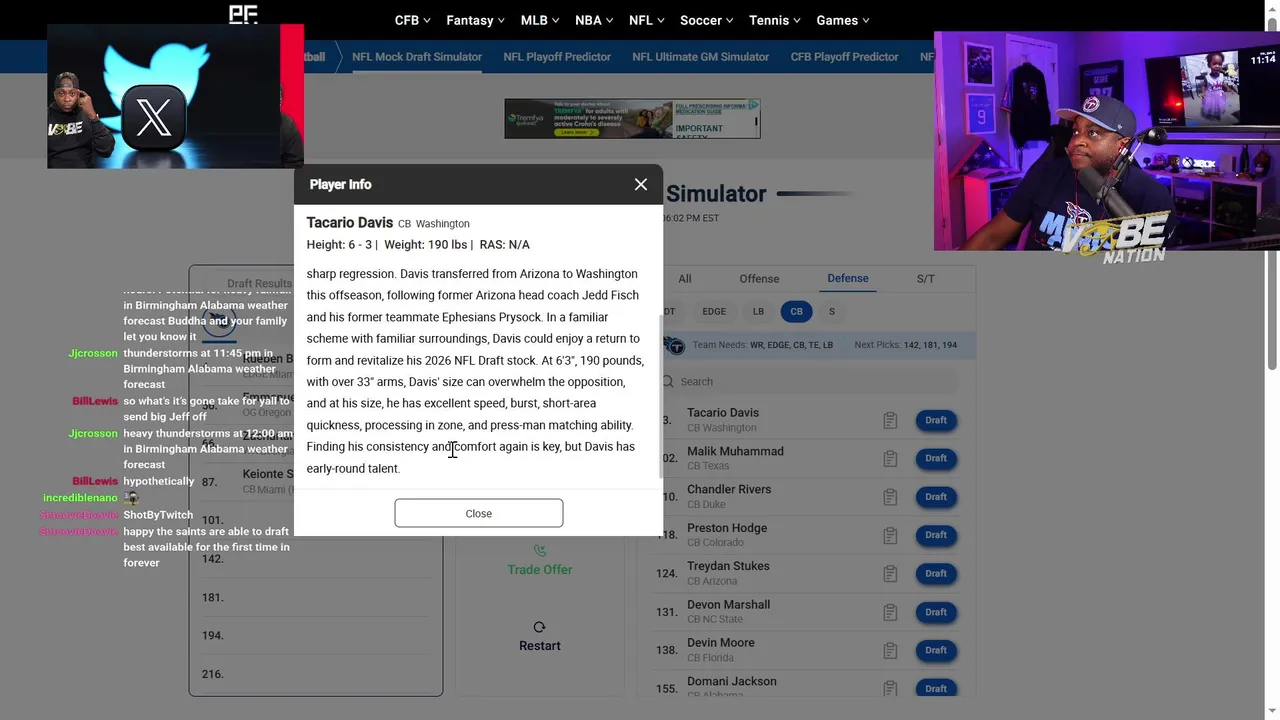Open the Fantasy dropdown menu
The image size is (1280, 720).
476,20
